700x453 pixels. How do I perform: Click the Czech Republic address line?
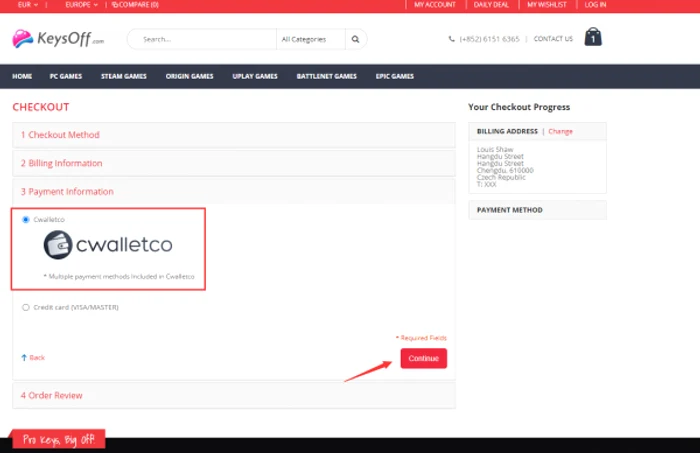(x=501, y=177)
